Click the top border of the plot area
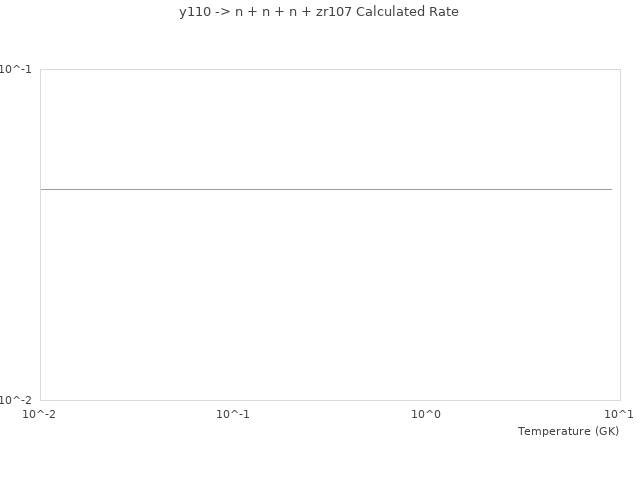 tap(330, 69)
